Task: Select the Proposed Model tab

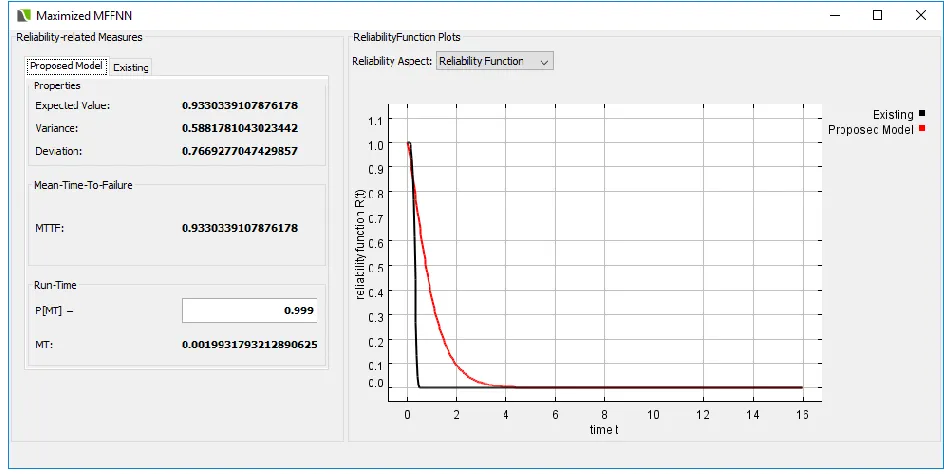Action: (66, 66)
